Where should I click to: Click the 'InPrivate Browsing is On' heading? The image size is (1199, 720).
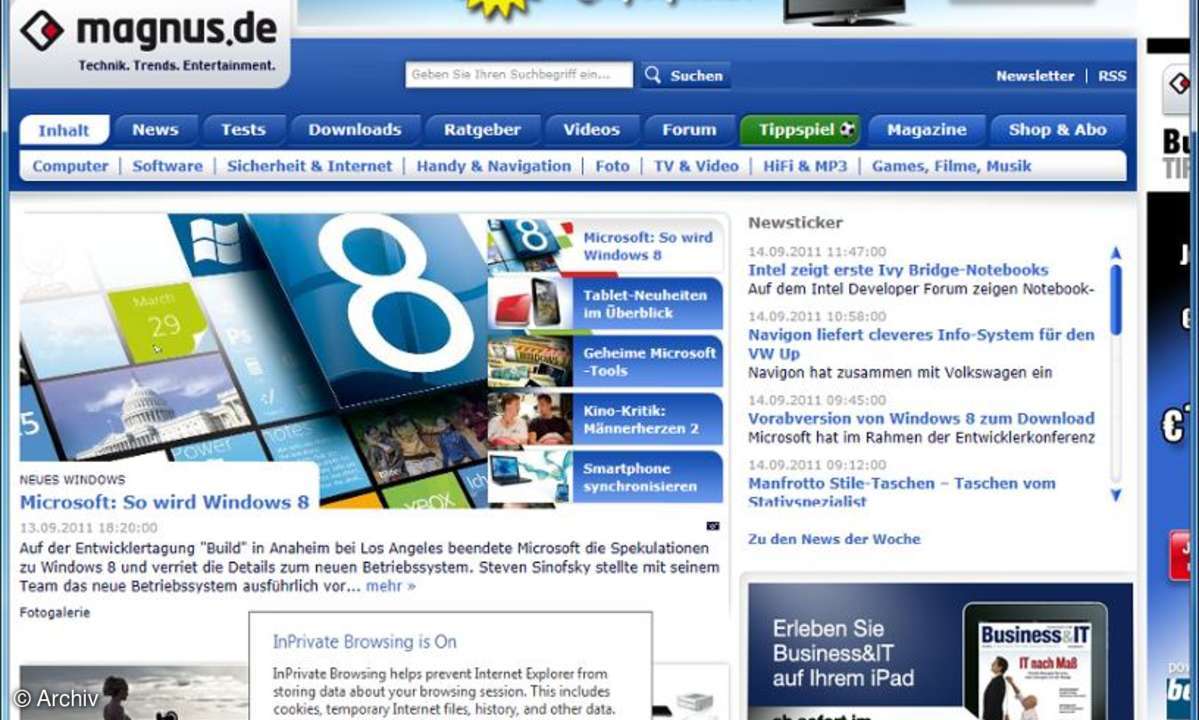click(364, 642)
